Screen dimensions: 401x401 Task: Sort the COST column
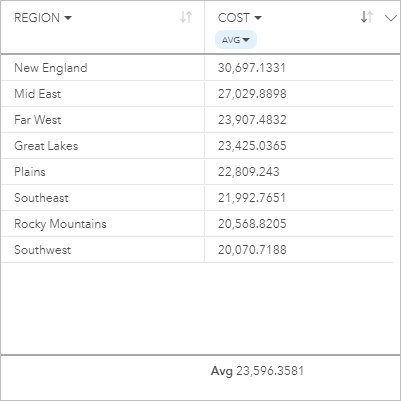(367, 17)
